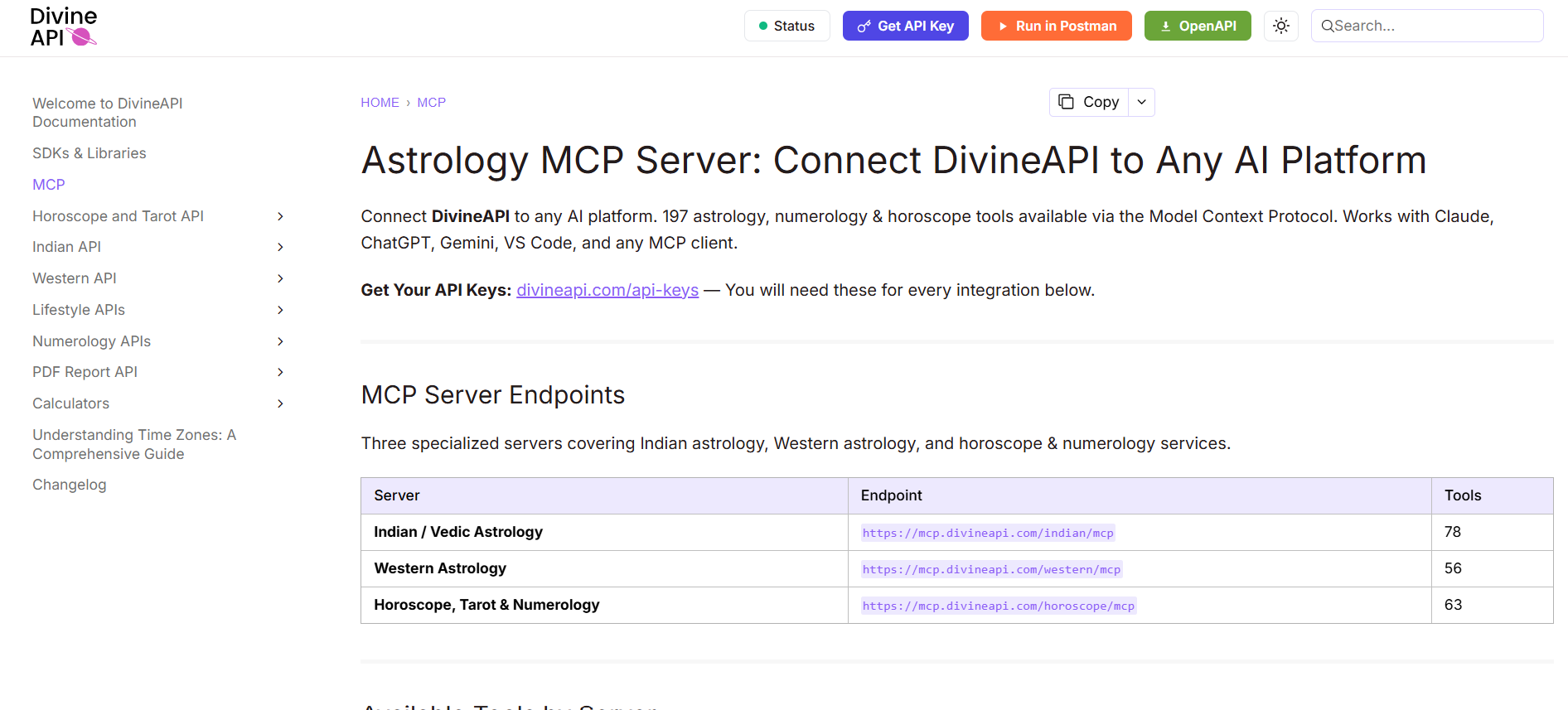Click the Tools column header
1568x710 pixels.
[1492, 495]
